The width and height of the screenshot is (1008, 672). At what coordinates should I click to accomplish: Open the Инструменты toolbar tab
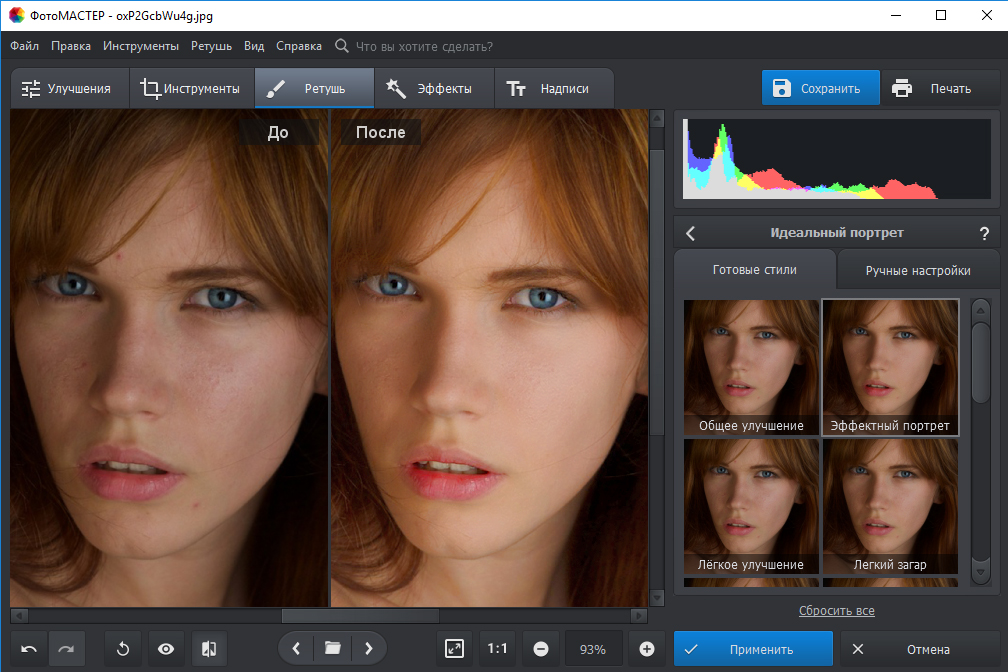pyautogui.click(x=192, y=89)
